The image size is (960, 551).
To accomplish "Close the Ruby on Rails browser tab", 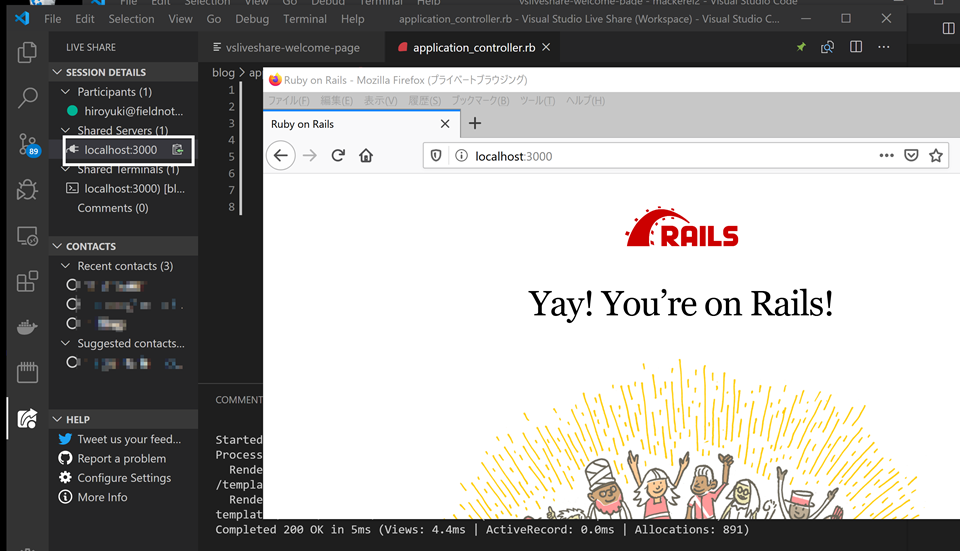I will pyautogui.click(x=445, y=124).
